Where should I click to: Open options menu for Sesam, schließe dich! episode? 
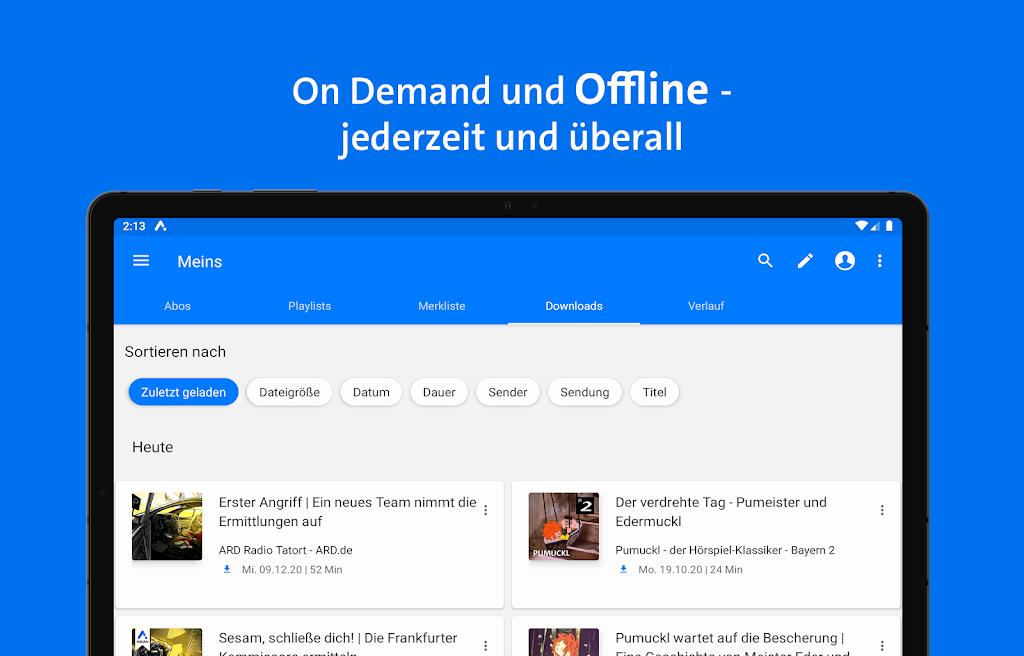tap(485, 646)
